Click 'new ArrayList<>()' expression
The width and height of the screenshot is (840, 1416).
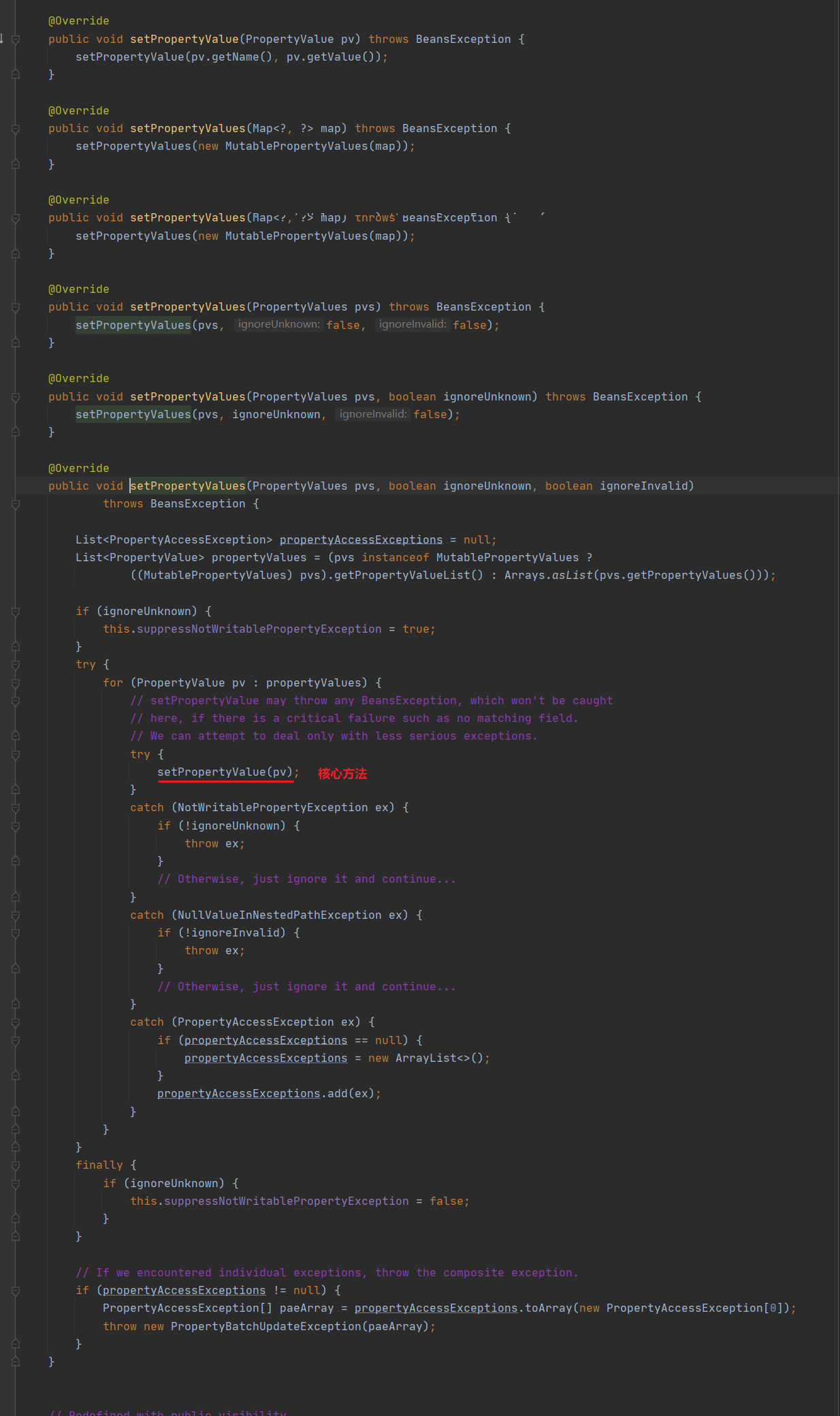point(425,1058)
